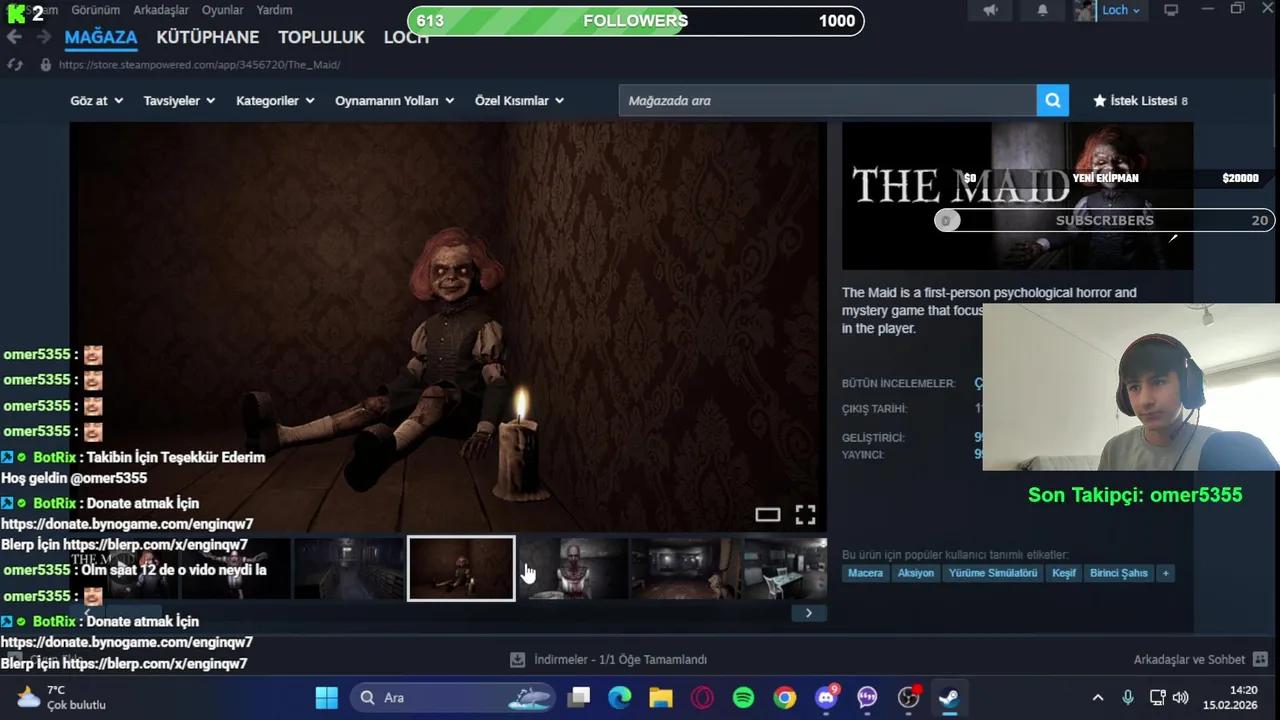Expand the Oynamanın Yolları dropdown
This screenshot has height=720, width=1280.
coord(395,101)
